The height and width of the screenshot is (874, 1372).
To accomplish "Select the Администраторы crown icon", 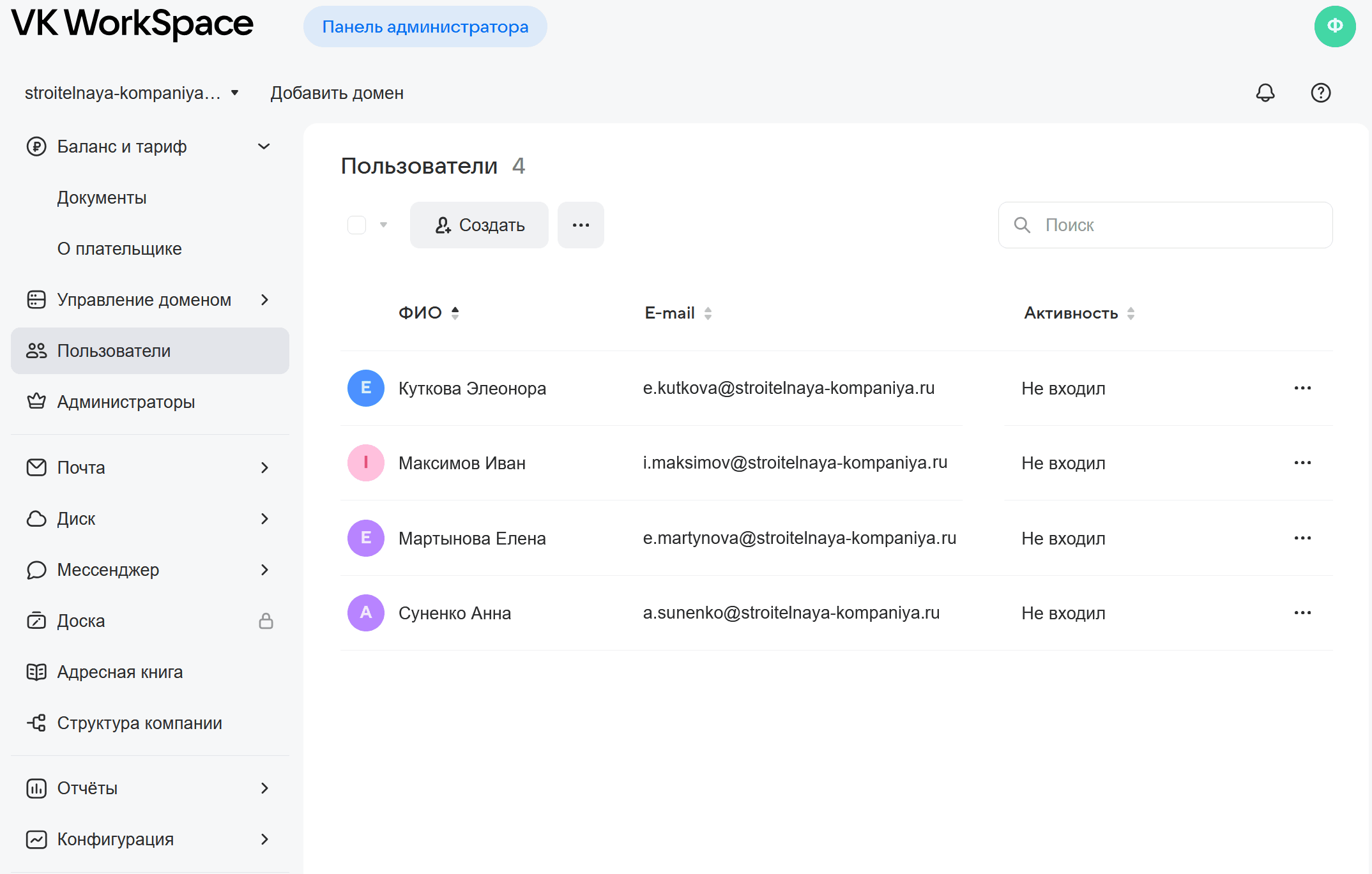I will 36,402.
